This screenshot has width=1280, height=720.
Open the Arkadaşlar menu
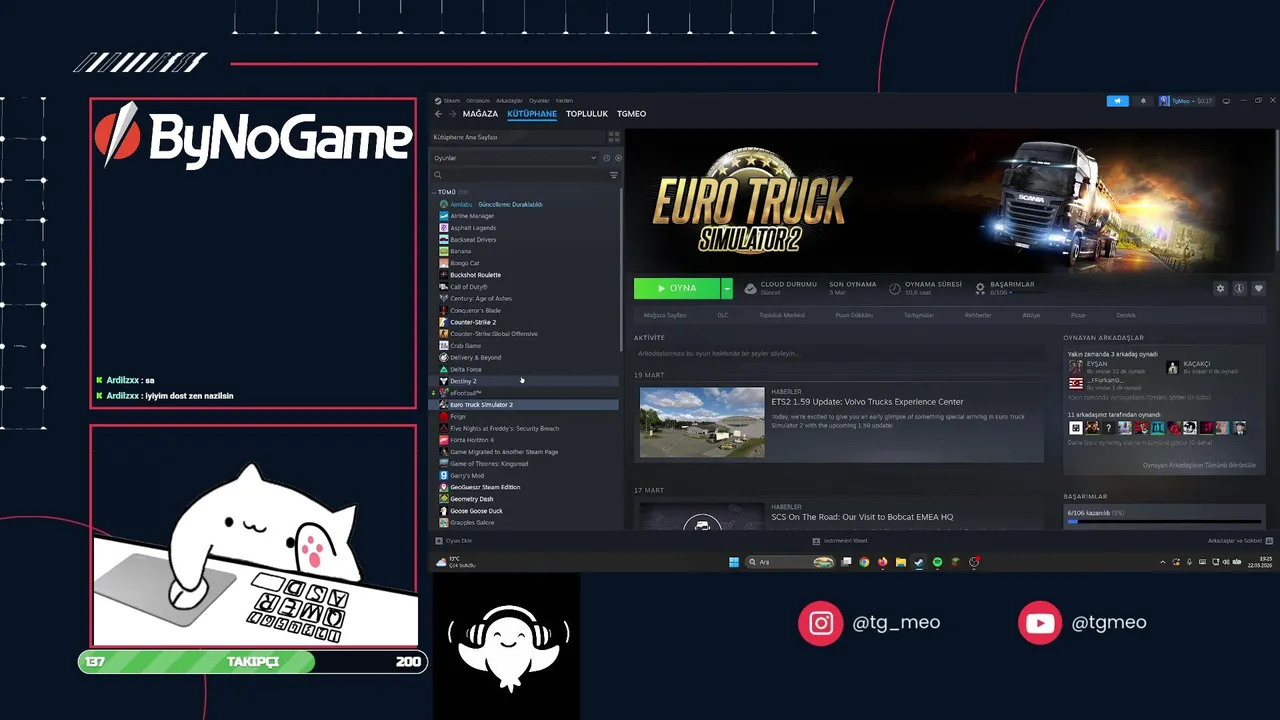point(509,101)
